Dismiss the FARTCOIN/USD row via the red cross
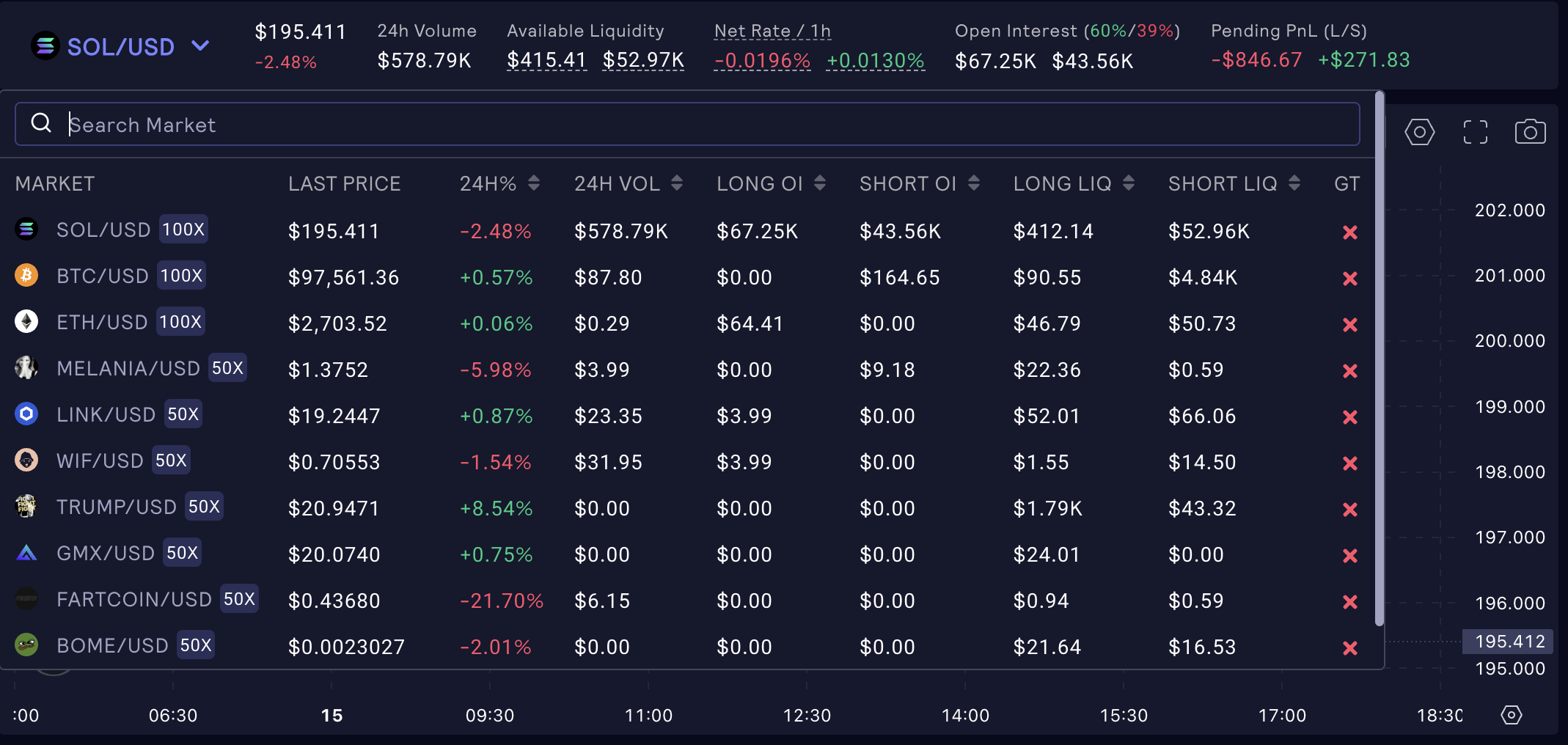Viewport: 1568px width, 745px height. (x=1350, y=601)
